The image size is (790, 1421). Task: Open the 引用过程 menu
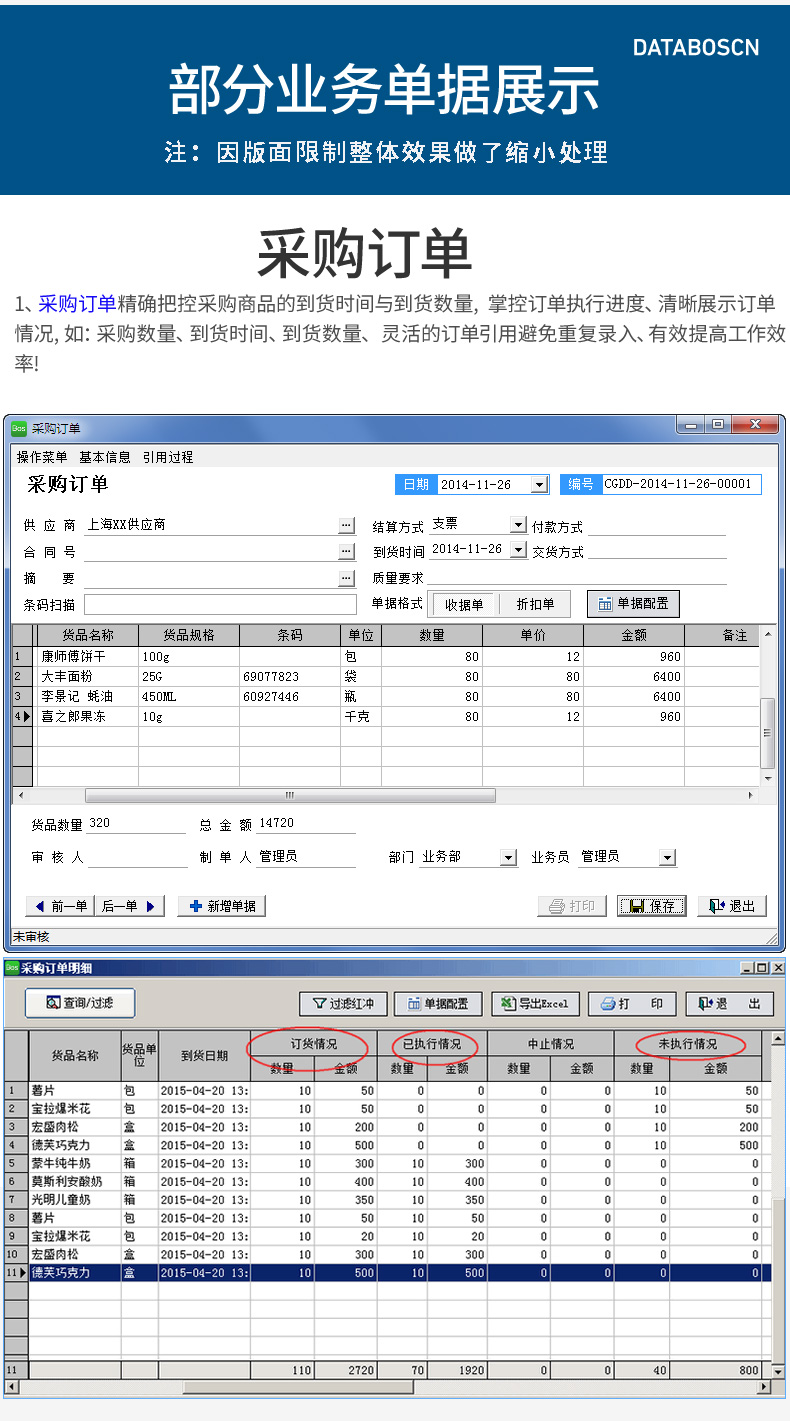pos(168,457)
